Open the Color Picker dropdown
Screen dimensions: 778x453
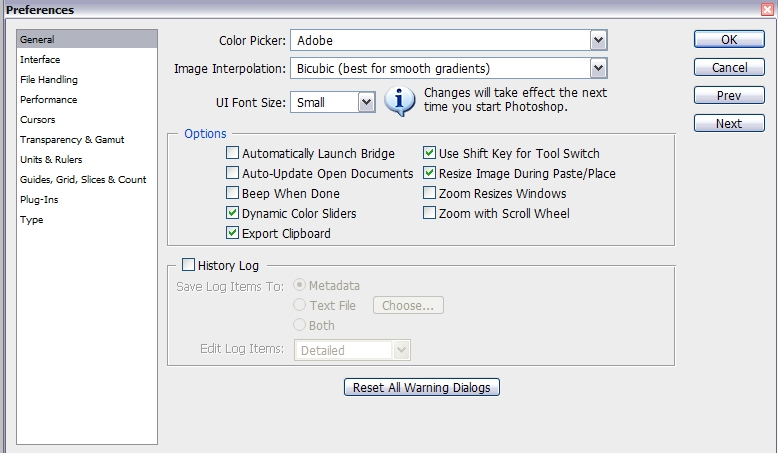(x=598, y=41)
